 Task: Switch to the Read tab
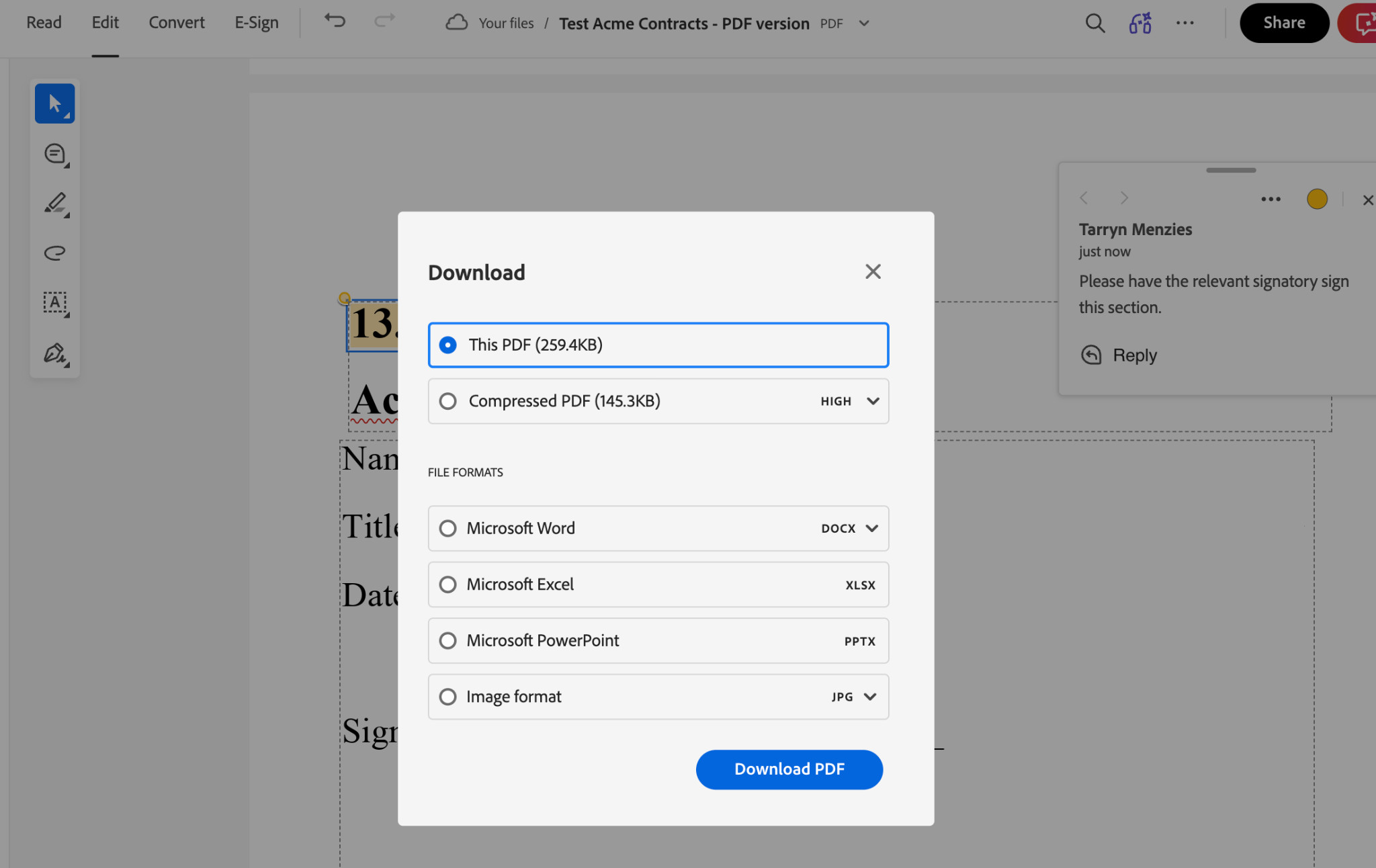click(44, 22)
